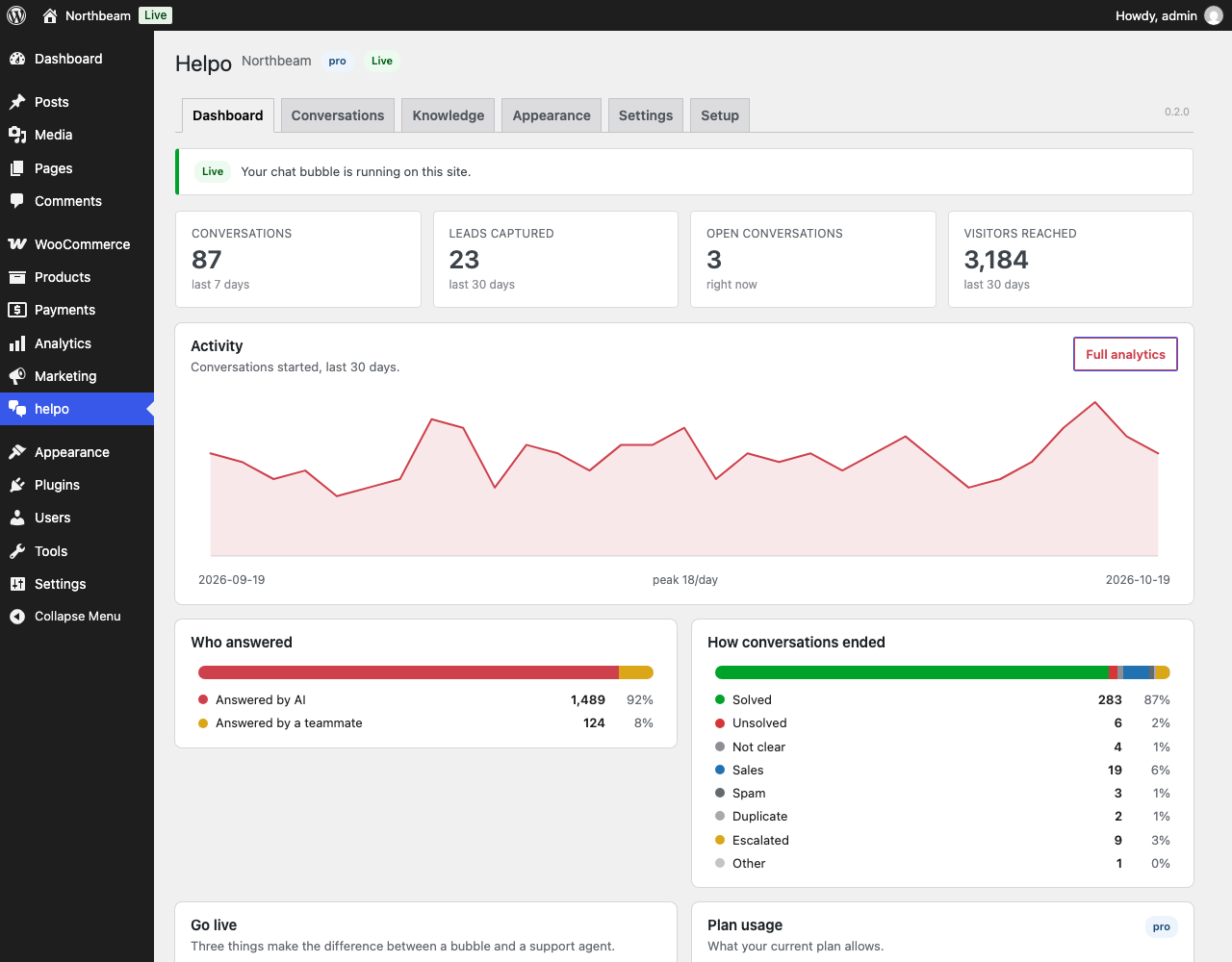Click the Payments dollar icon
The image size is (1232, 962).
[x=17, y=310]
